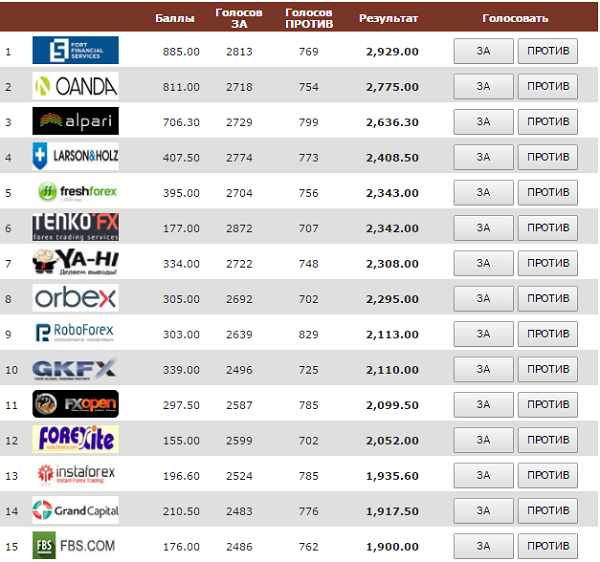Vote ПРОТИВ for alpari
The image size is (600, 562).
coord(548,122)
